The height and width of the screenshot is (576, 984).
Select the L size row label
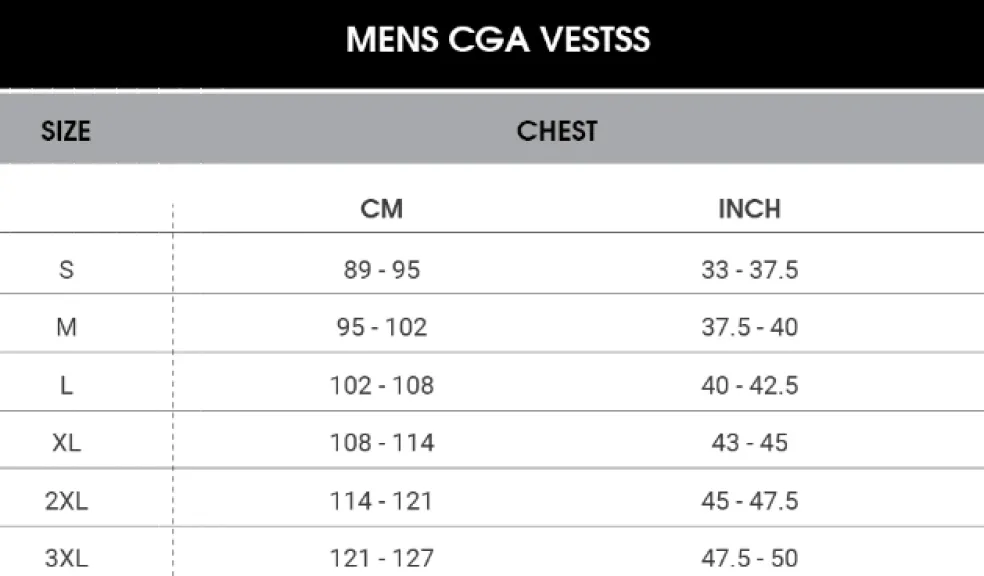click(66, 385)
